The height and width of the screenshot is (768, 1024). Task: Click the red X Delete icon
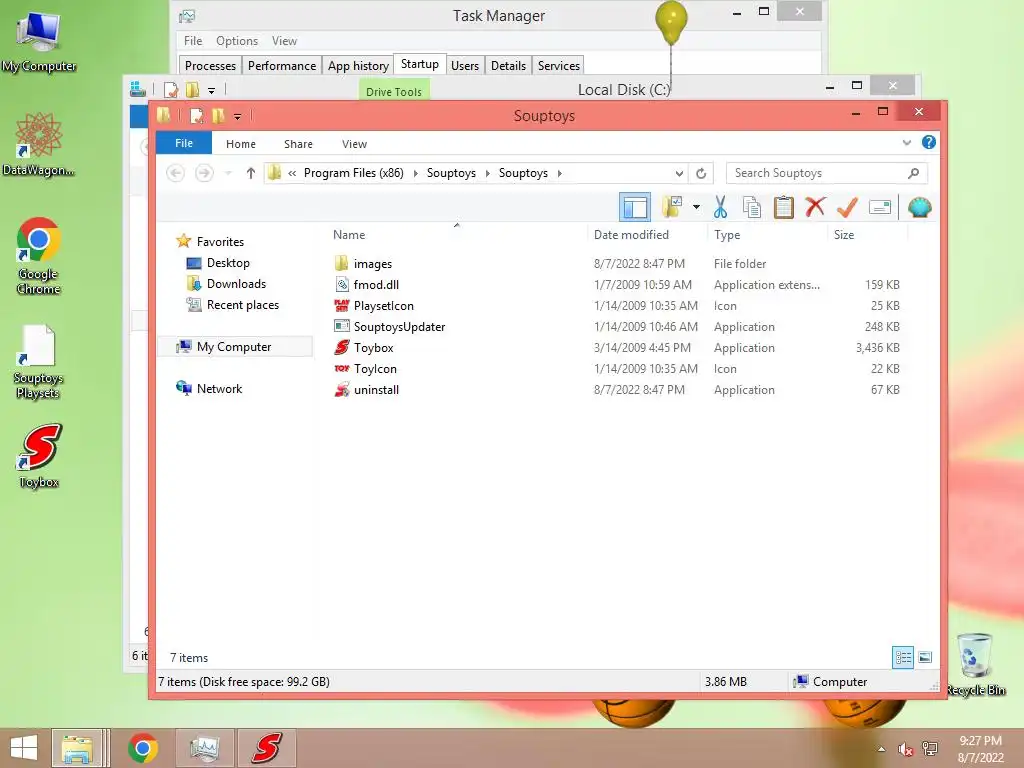pyautogui.click(x=815, y=208)
